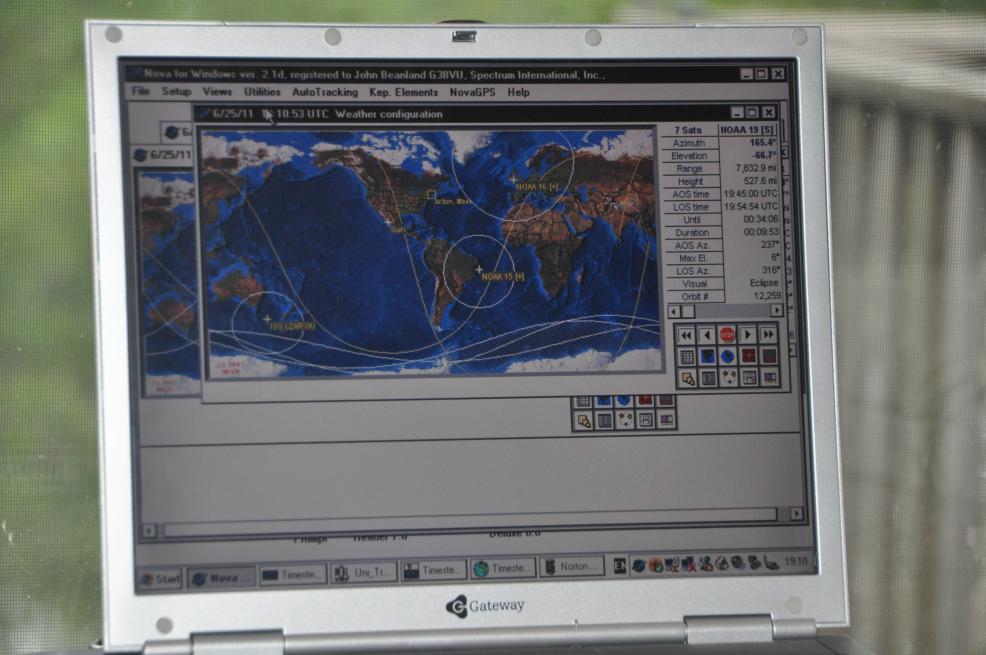Screen dimensions: 986x655
Task: Select the NOAA 15 satellite on the map
Action: tap(479, 269)
